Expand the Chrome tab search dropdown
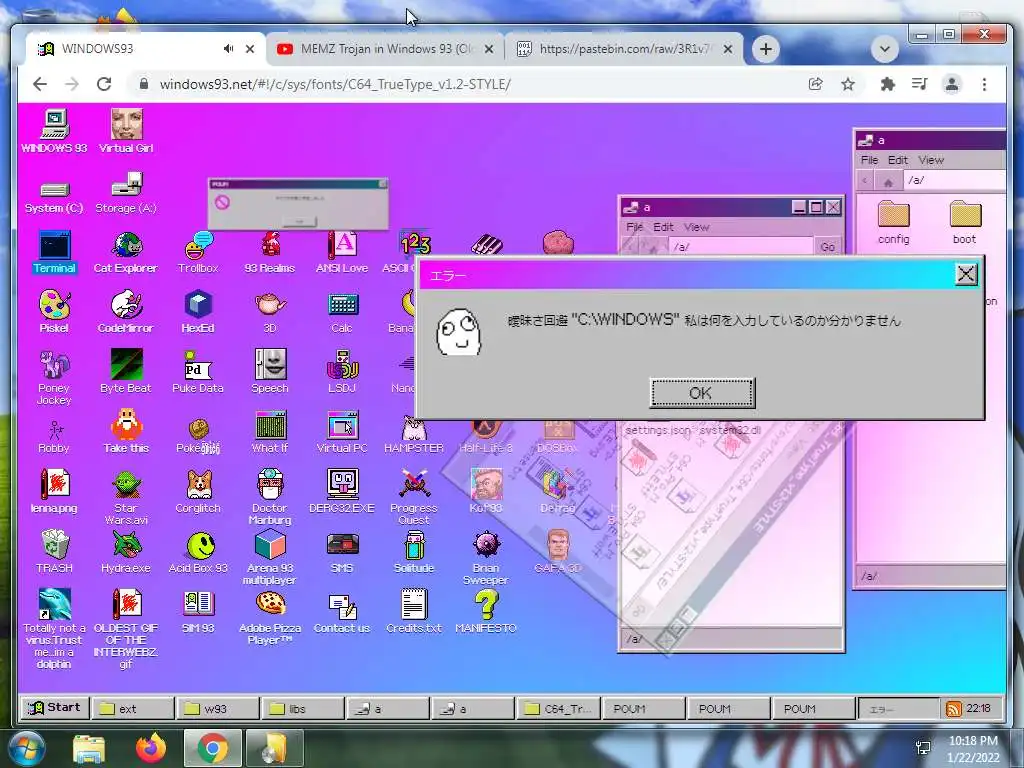Screen dimensions: 1024x768 [885, 49]
